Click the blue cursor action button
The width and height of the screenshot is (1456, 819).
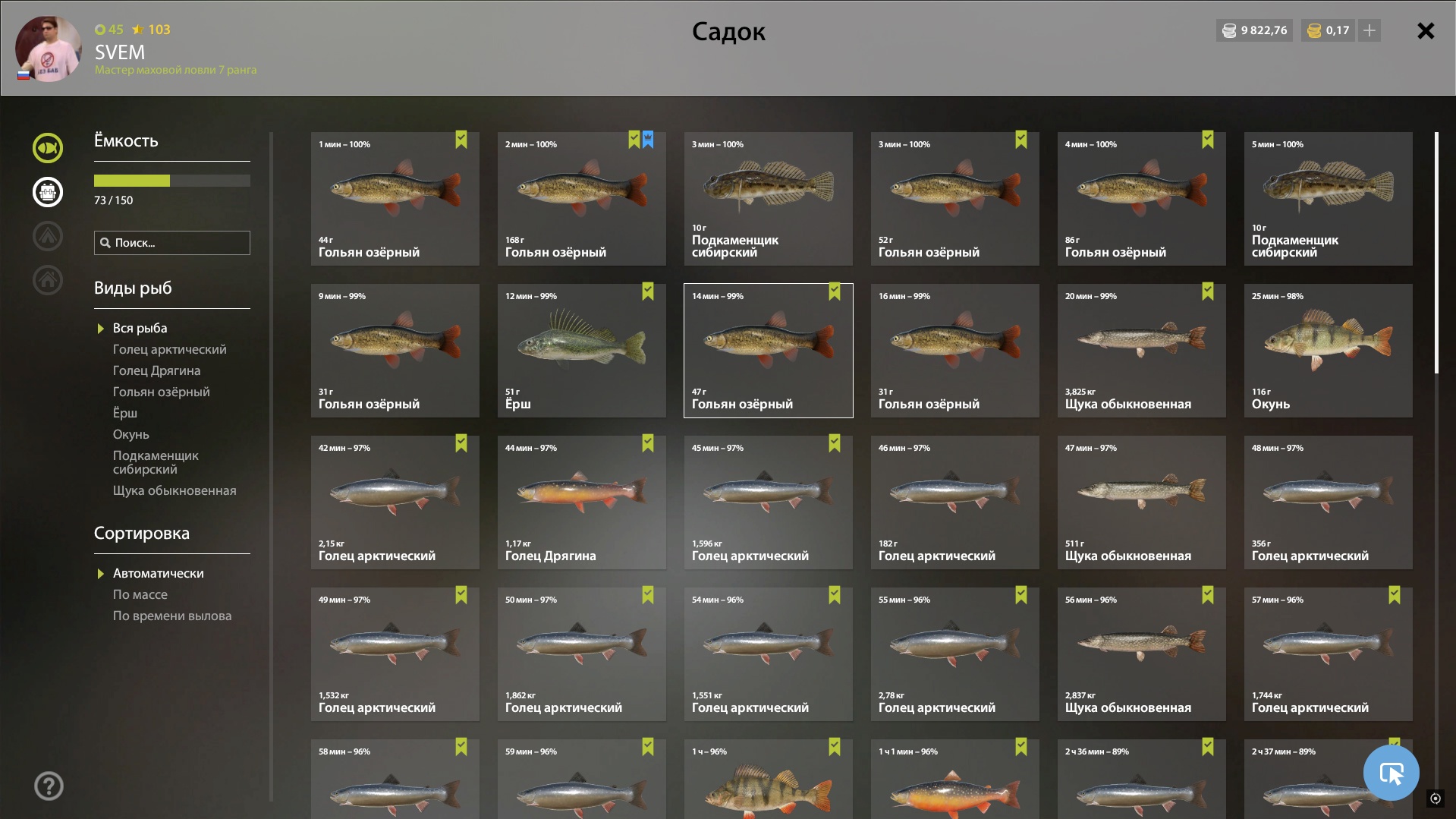(x=1391, y=773)
